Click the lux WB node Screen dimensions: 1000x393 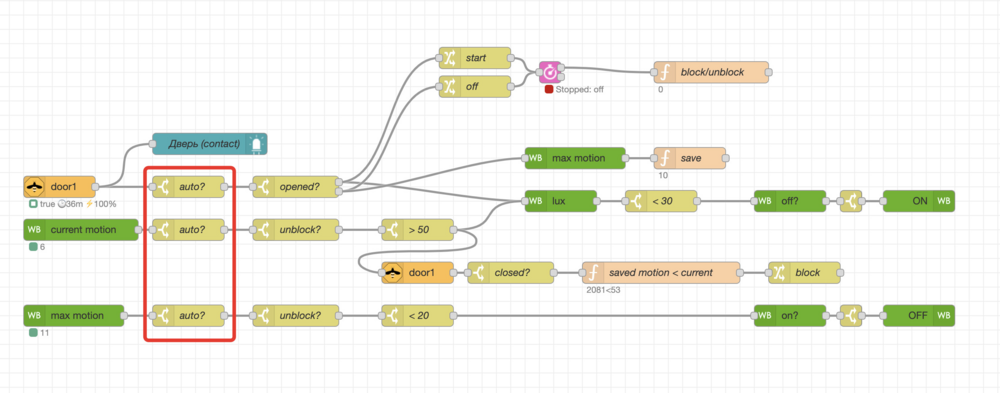point(561,201)
